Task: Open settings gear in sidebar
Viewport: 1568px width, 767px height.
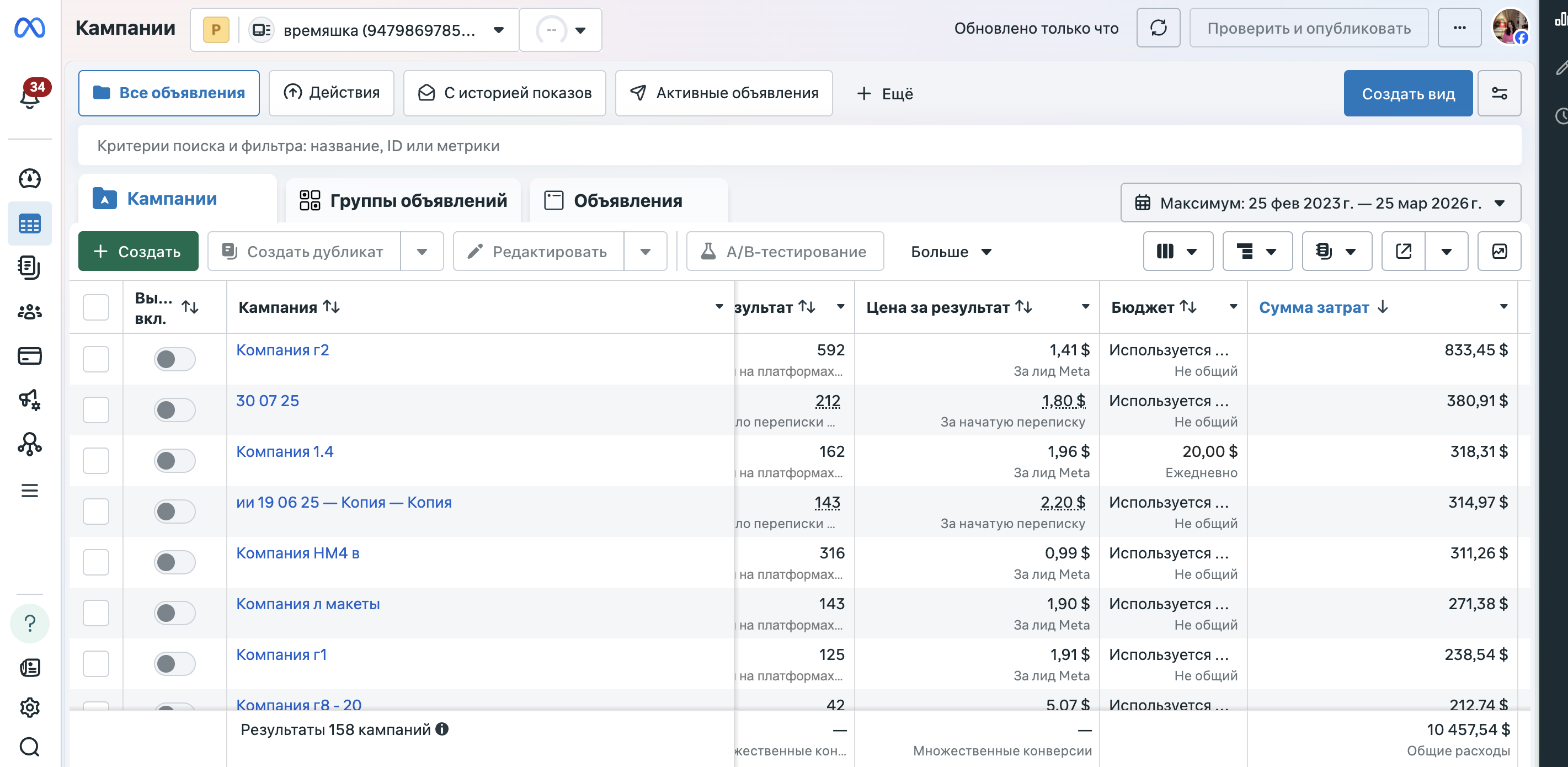Action: point(29,707)
